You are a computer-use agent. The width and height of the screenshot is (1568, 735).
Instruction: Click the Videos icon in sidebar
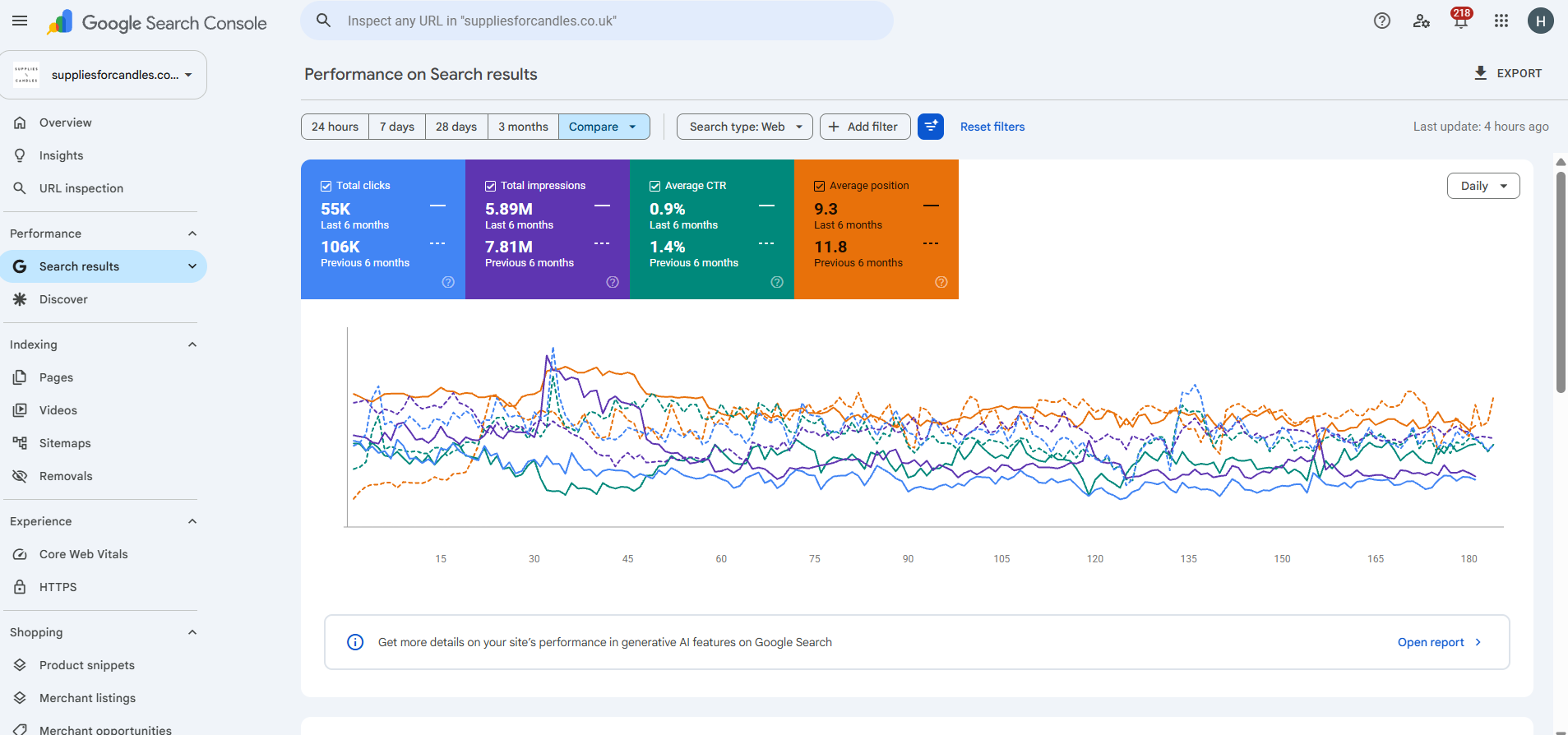tap(20, 410)
